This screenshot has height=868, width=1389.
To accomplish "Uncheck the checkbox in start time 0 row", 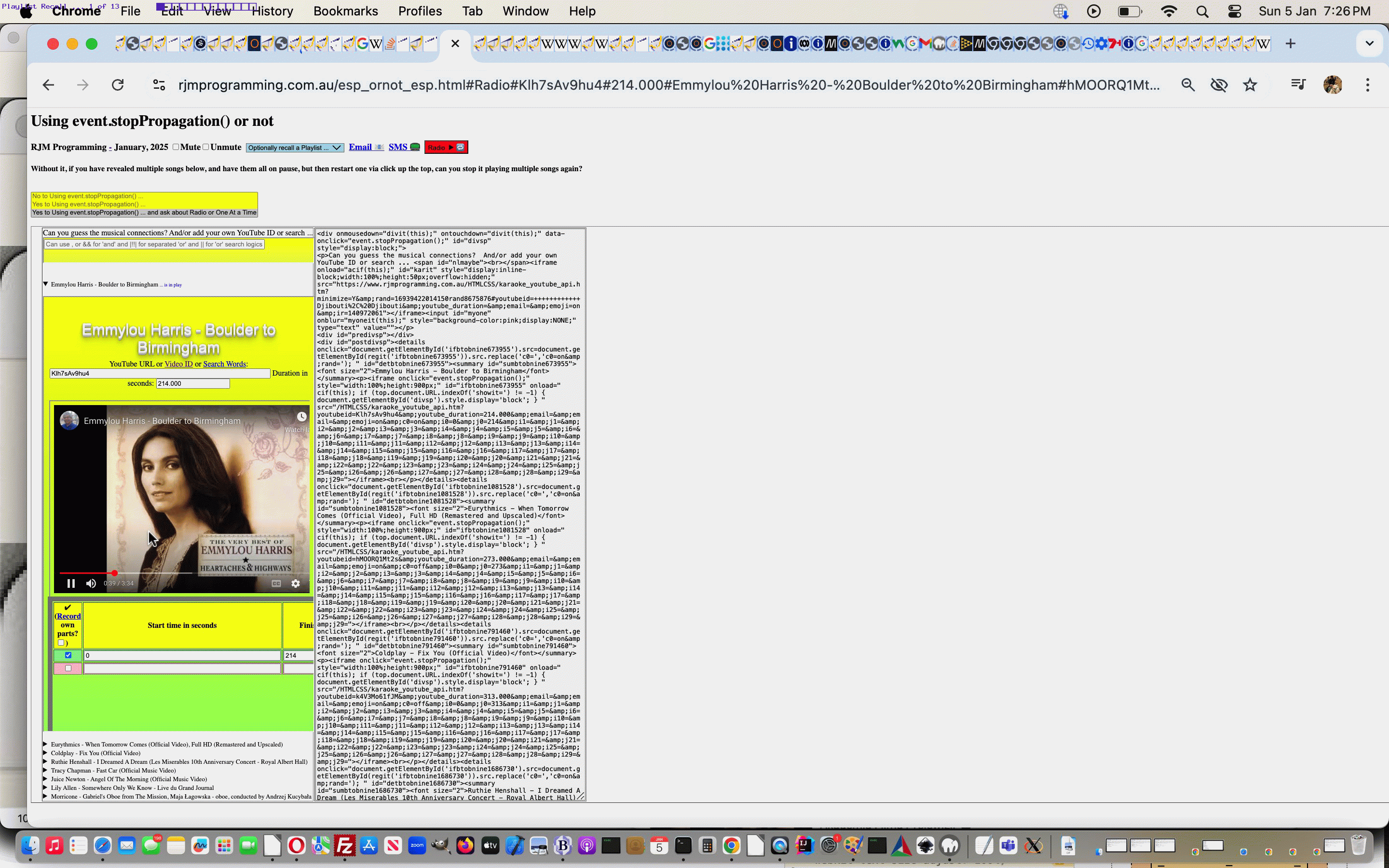I will click(x=68, y=655).
